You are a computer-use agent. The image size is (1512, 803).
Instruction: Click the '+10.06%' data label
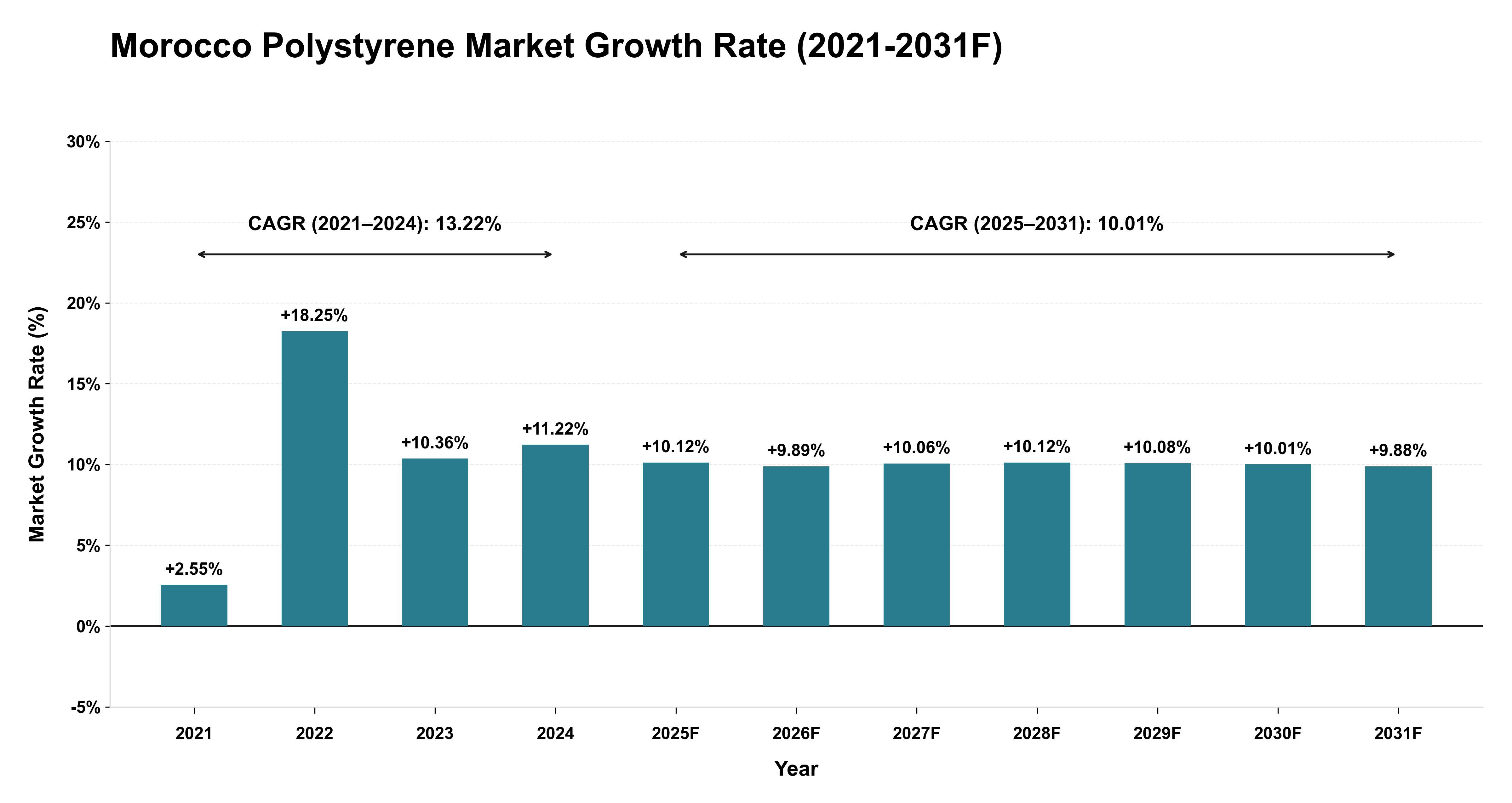click(x=916, y=448)
